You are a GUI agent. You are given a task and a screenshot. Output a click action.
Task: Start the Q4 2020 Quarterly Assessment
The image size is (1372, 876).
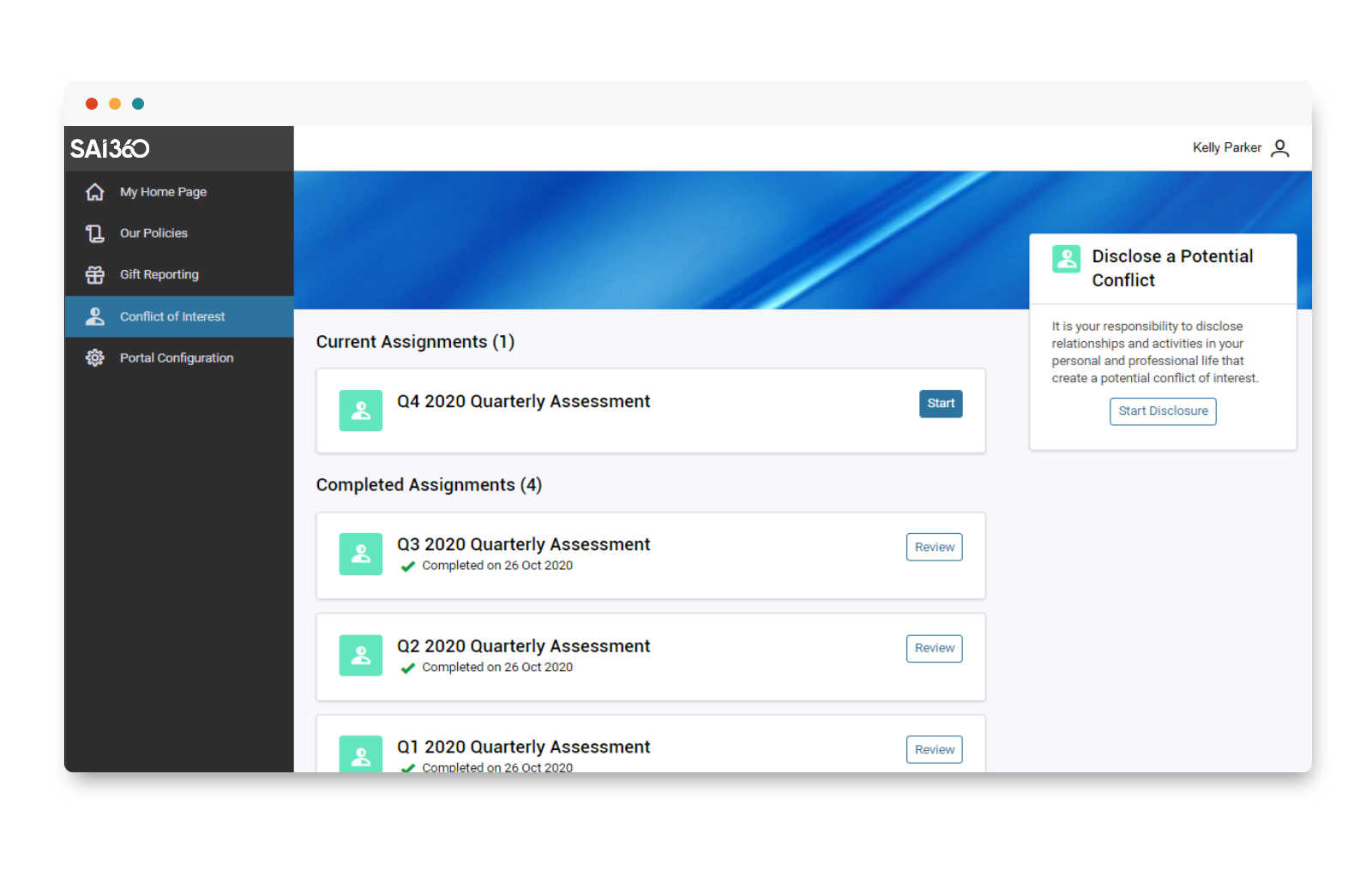941,403
